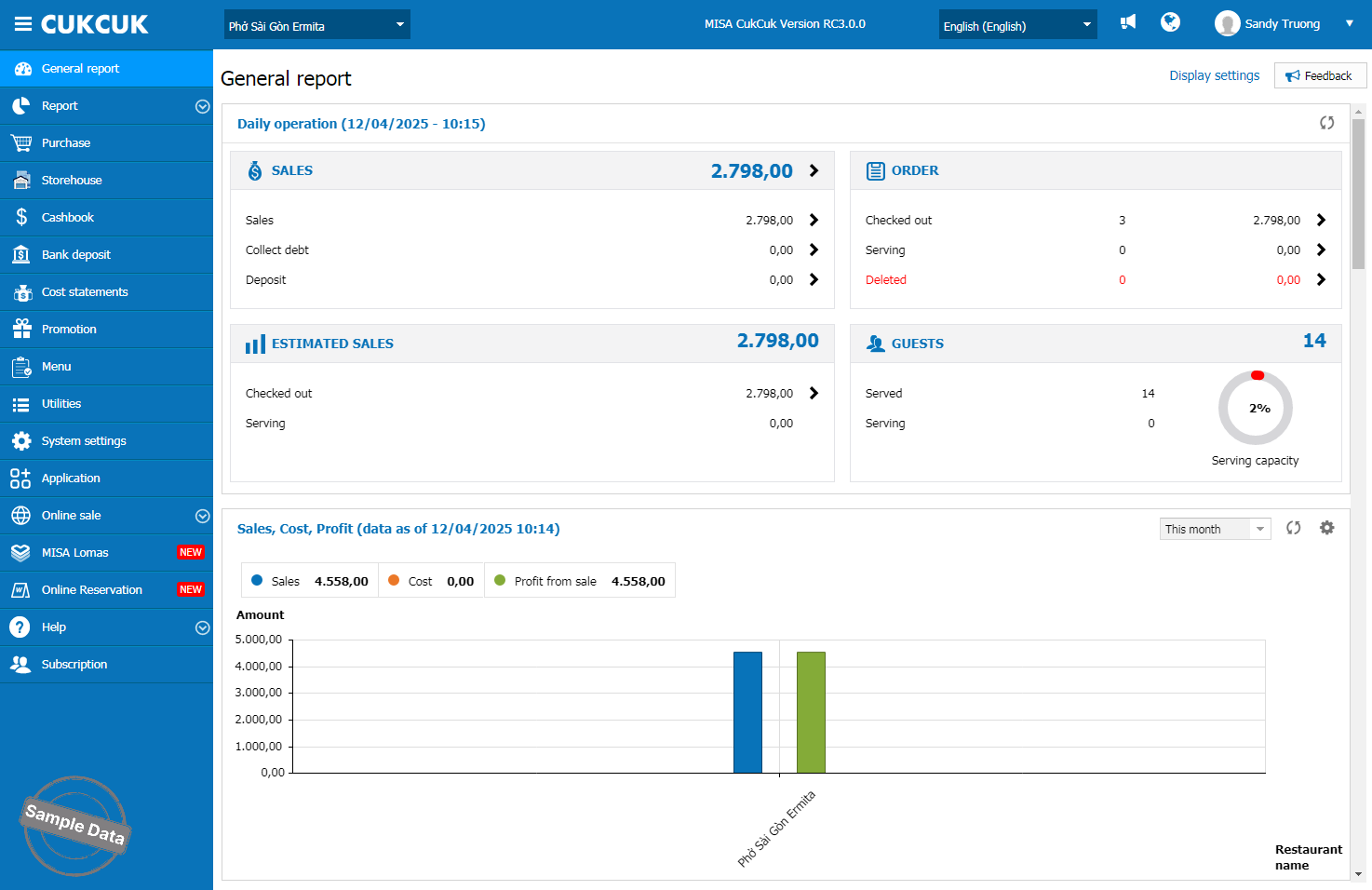Toggle Sales series in chart legend

point(276,581)
